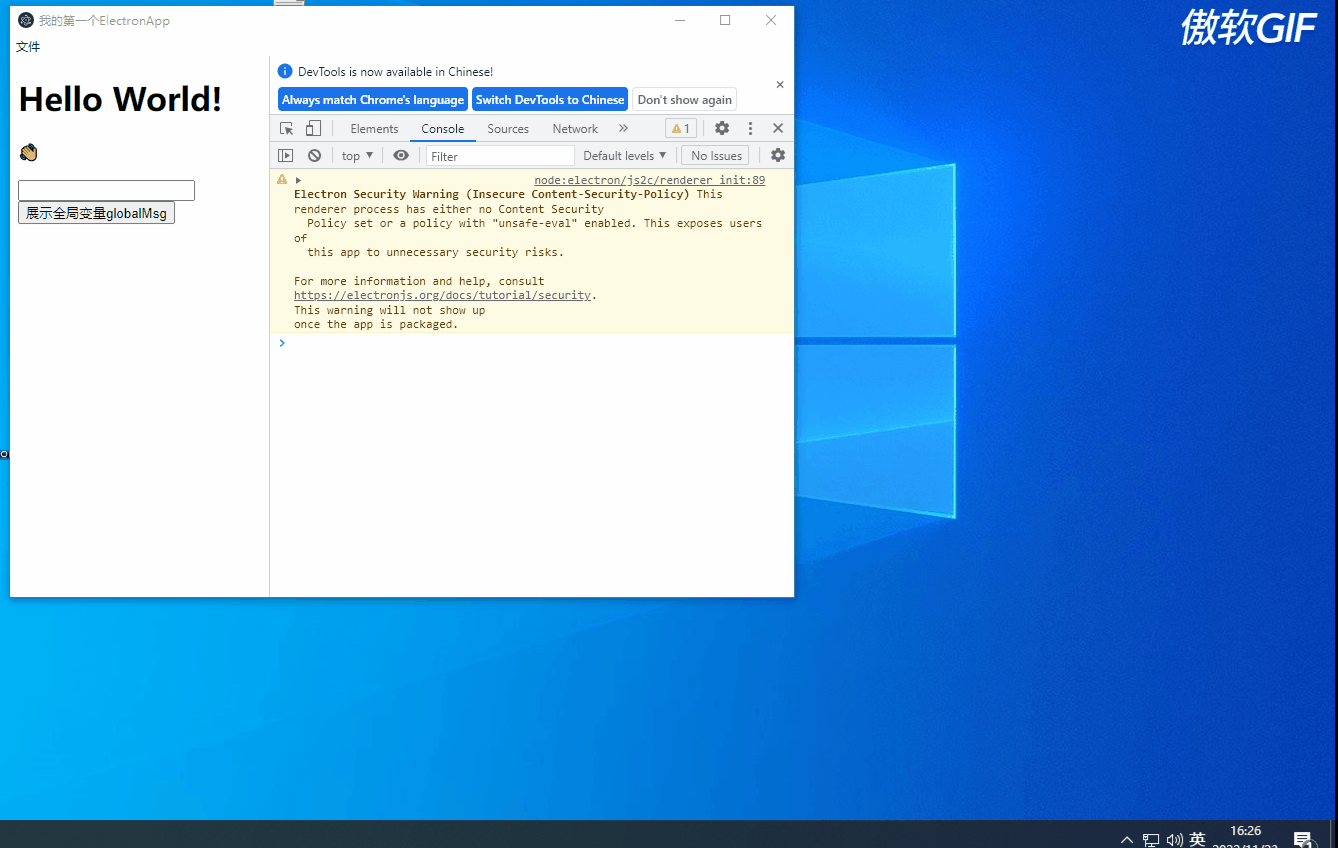Click the 展示全局变量globalMsg button

click(x=96, y=213)
